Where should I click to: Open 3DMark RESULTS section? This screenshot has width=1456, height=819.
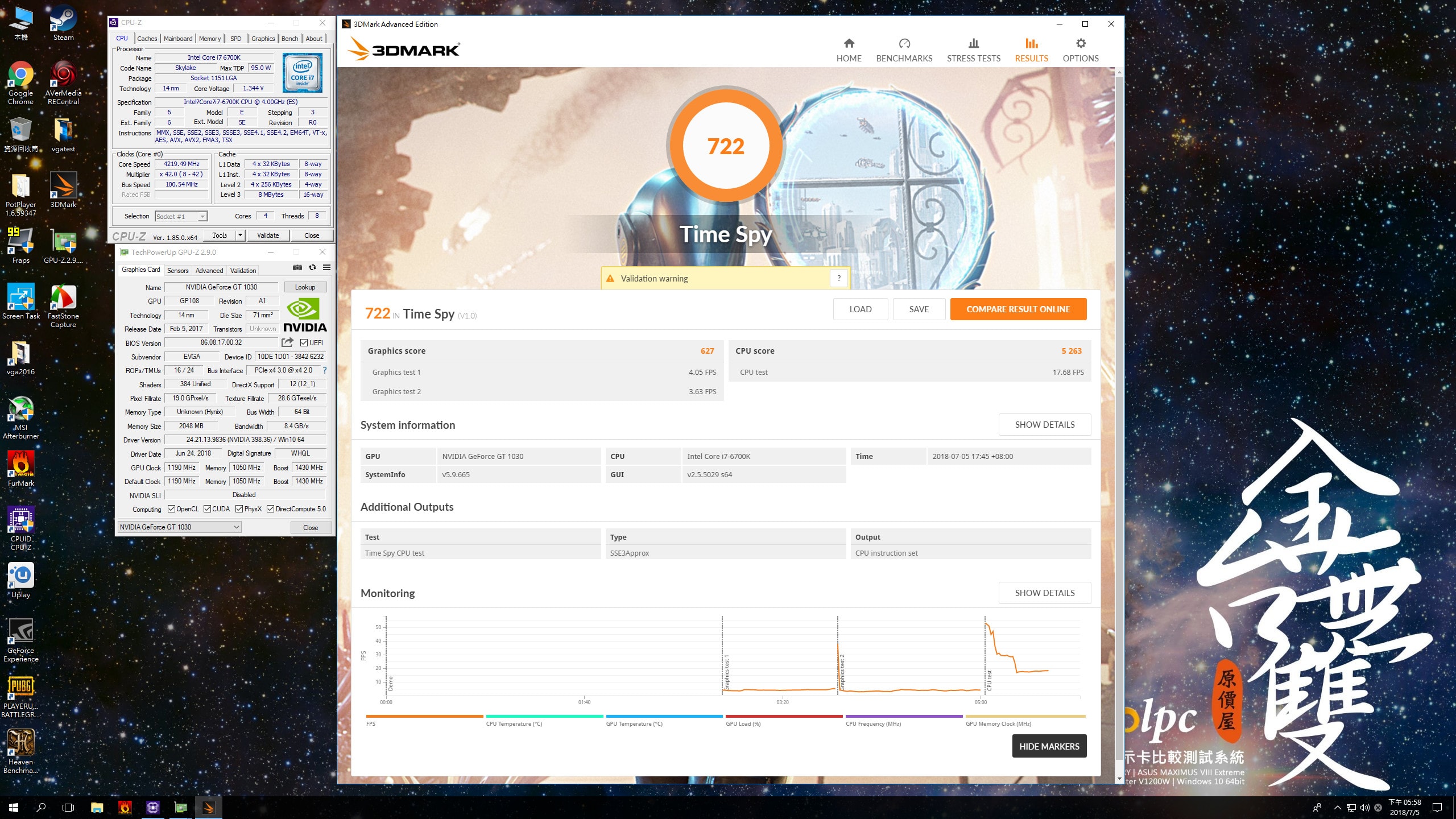(1031, 50)
